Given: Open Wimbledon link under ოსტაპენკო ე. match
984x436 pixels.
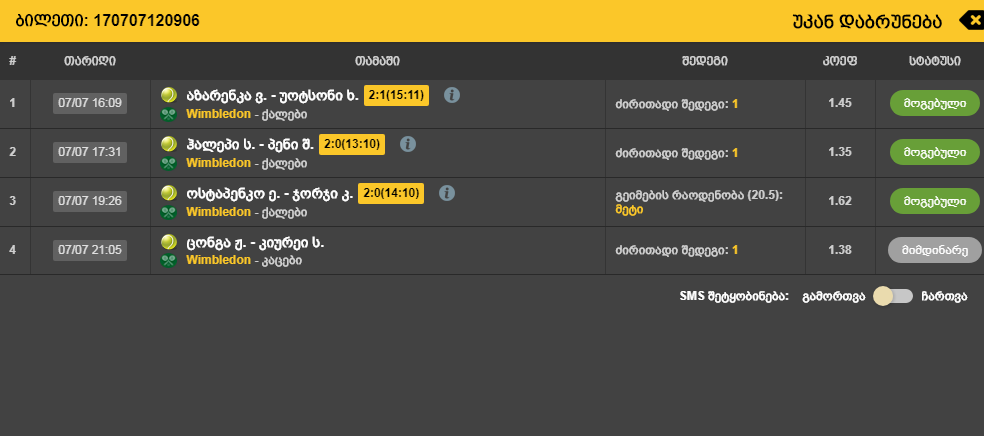Looking at the screenshot, I should click(x=218, y=212).
